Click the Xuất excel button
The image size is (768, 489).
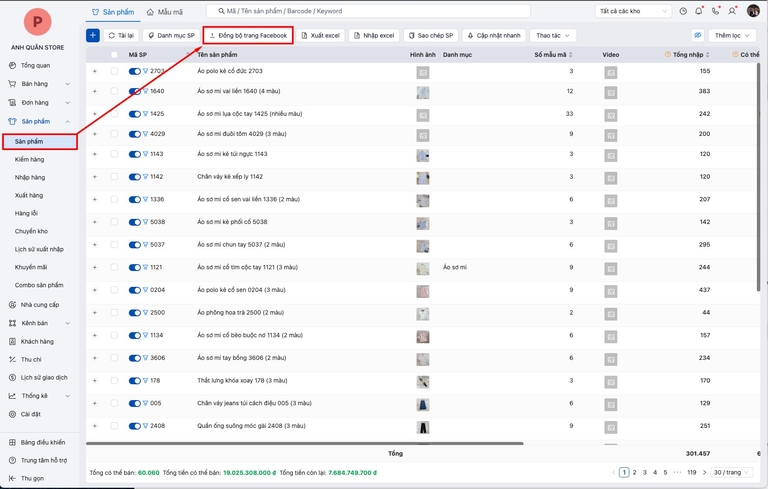tap(321, 35)
